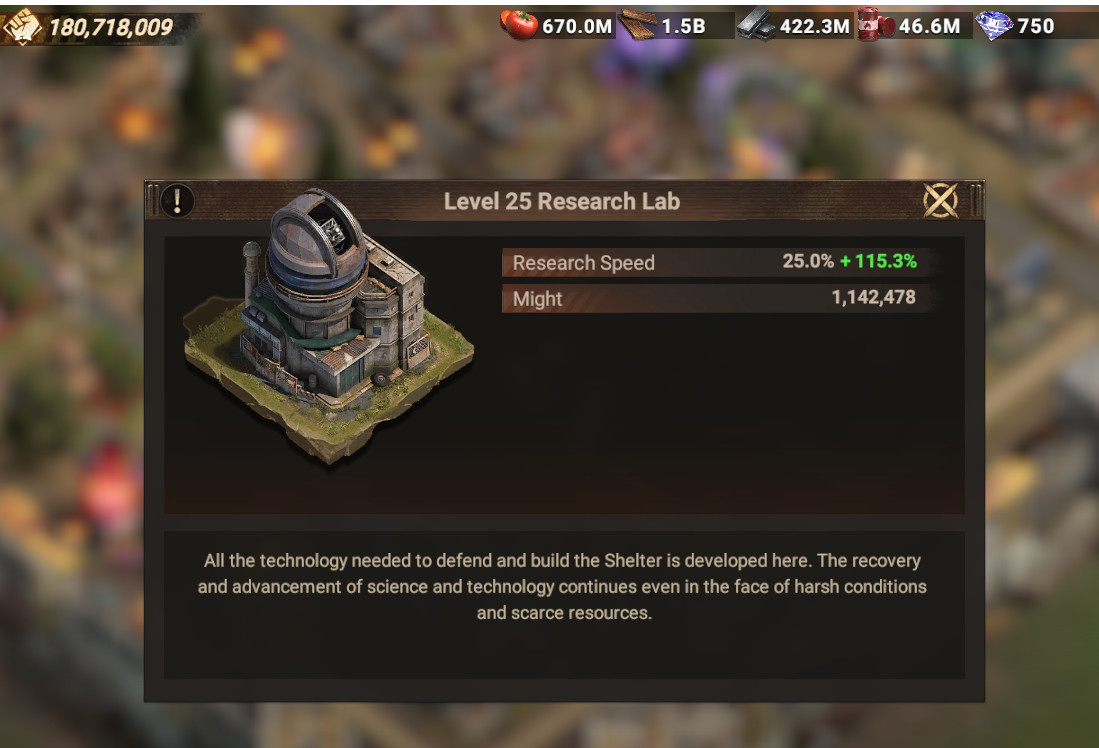Image resolution: width=1099 pixels, height=748 pixels.
Task: Click the 1.5B wood amount
Action: tap(683, 27)
